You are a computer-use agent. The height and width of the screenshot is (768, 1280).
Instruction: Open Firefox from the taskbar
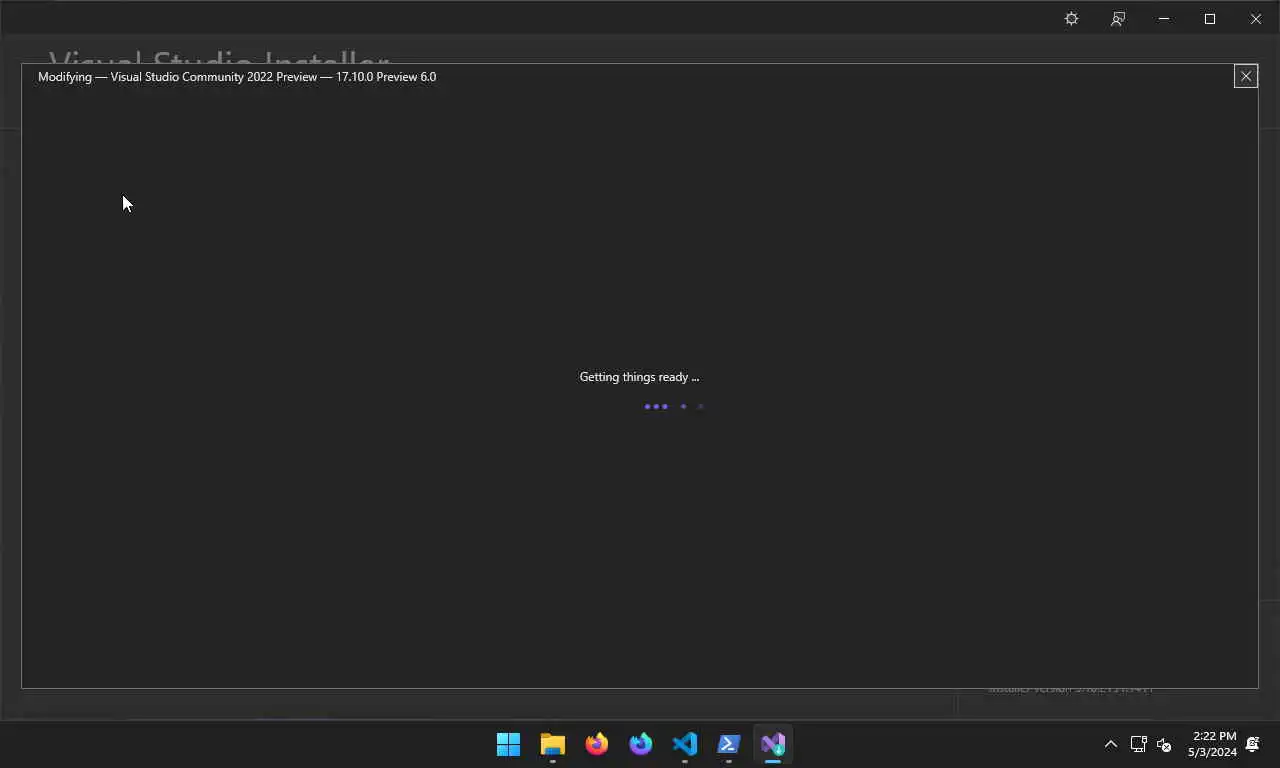point(597,744)
